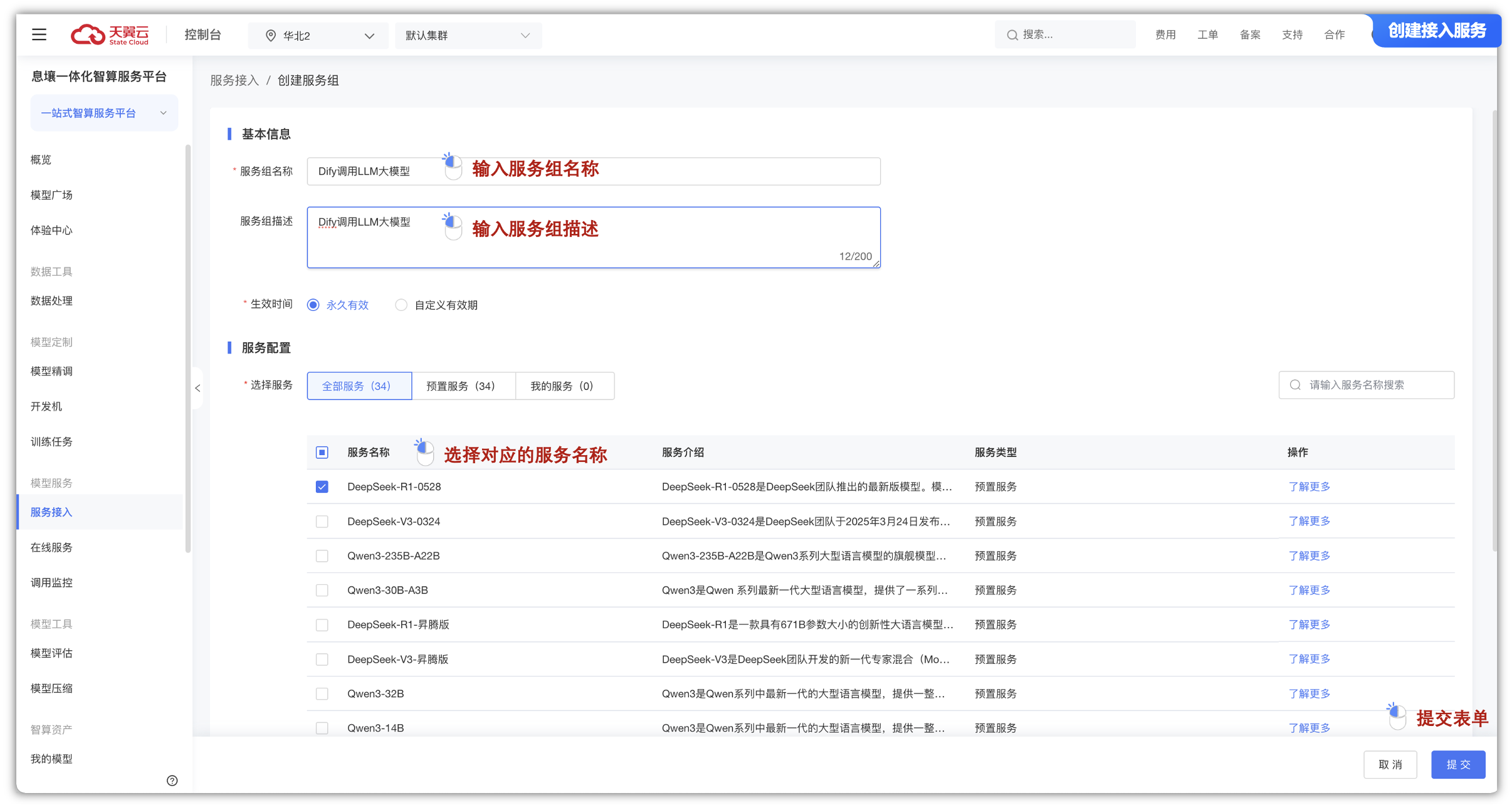Click 了解更多 for Qwen3-235B-A22B
The height and width of the screenshot is (810, 1512).
pyautogui.click(x=1309, y=555)
